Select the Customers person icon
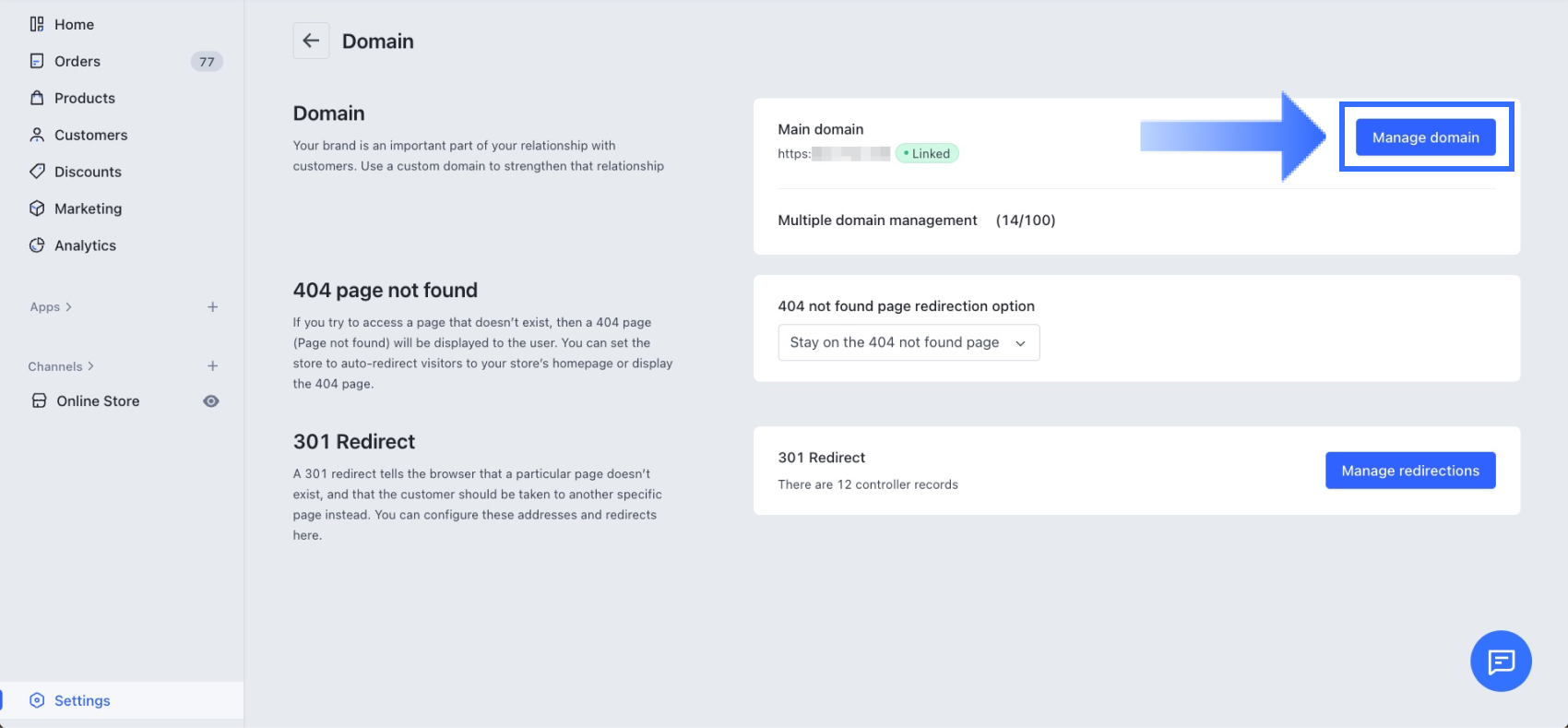1568x728 pixels. [x=37, y=135]
